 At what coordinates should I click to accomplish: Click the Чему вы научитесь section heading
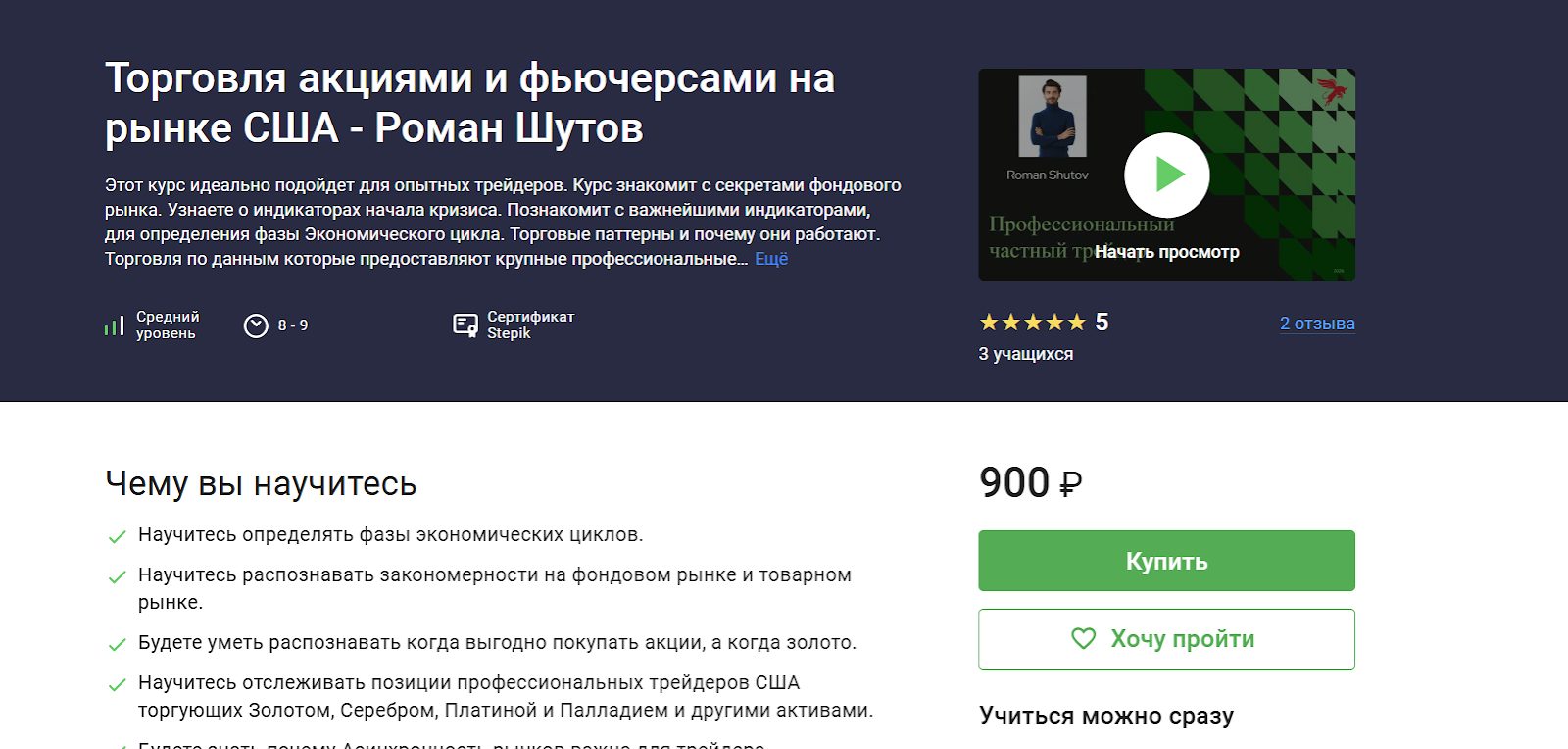(261, 483)
